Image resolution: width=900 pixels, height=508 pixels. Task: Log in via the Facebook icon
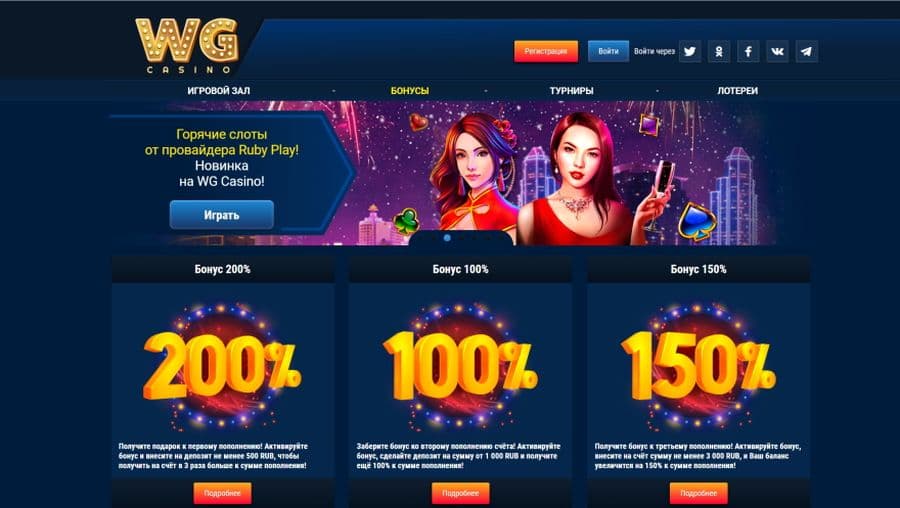click(748, 51)
